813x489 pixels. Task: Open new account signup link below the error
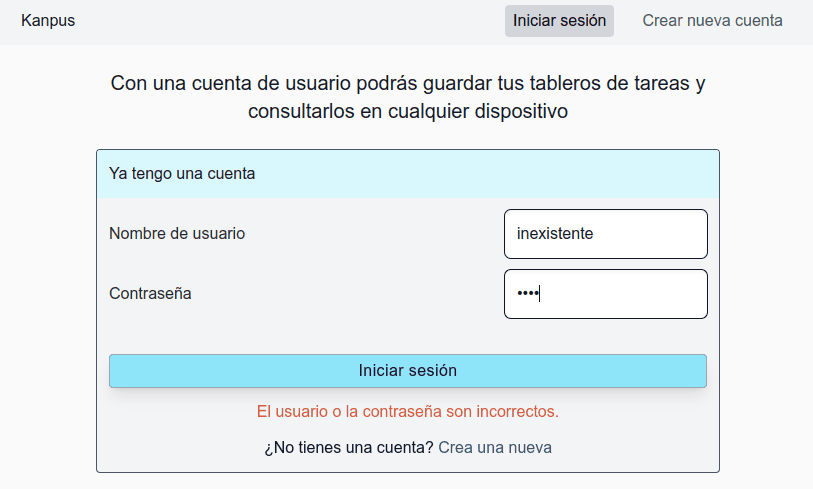495,447
